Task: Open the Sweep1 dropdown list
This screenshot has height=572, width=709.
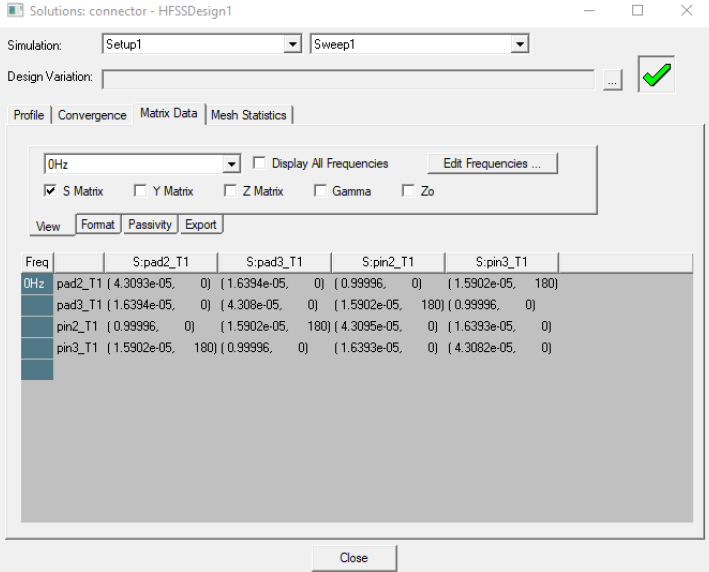Action: coord(519,45)
